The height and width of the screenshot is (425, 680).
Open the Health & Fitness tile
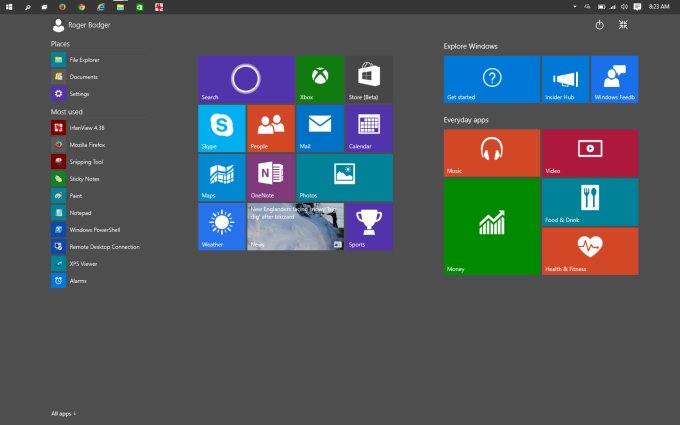pos(589,250)
